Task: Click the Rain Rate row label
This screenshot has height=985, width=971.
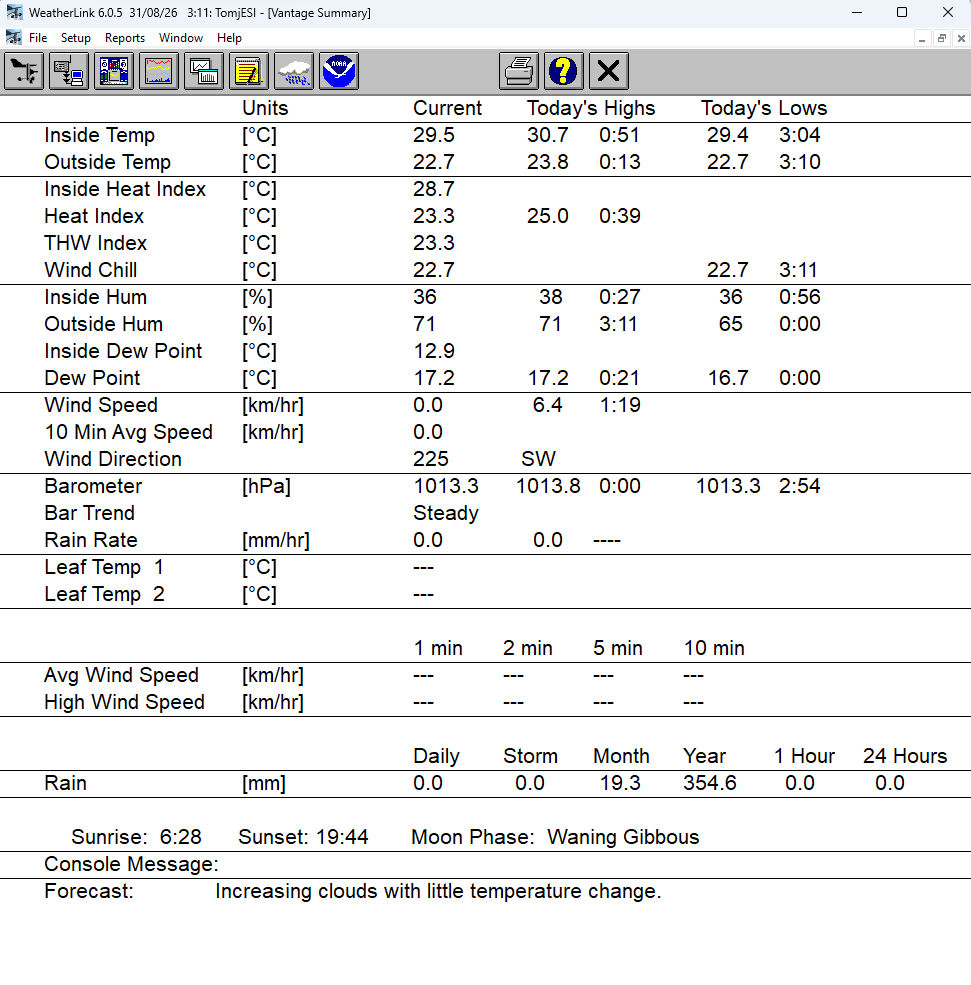Action: (90, 540)
